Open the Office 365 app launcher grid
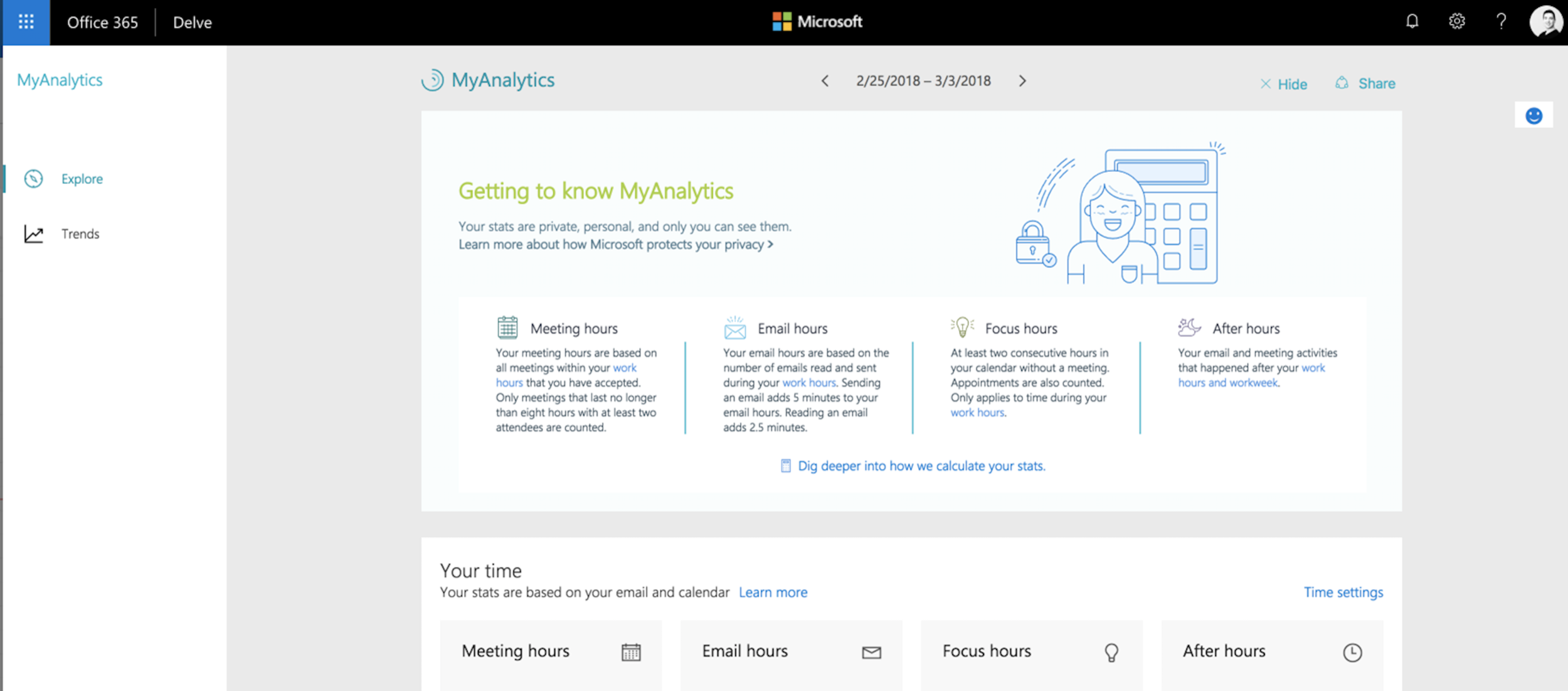Image resolution: width=1568 pixels, height=691 pixels. (25, 22)
